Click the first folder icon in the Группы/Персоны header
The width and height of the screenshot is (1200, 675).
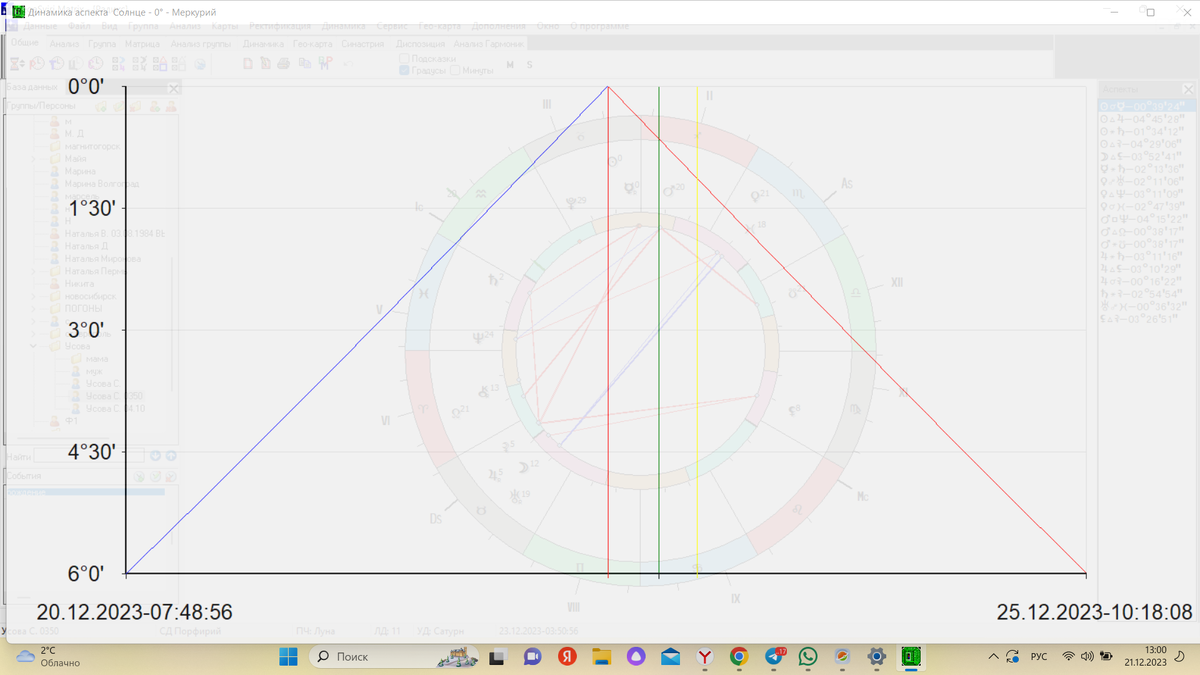[x=101, y=106]
